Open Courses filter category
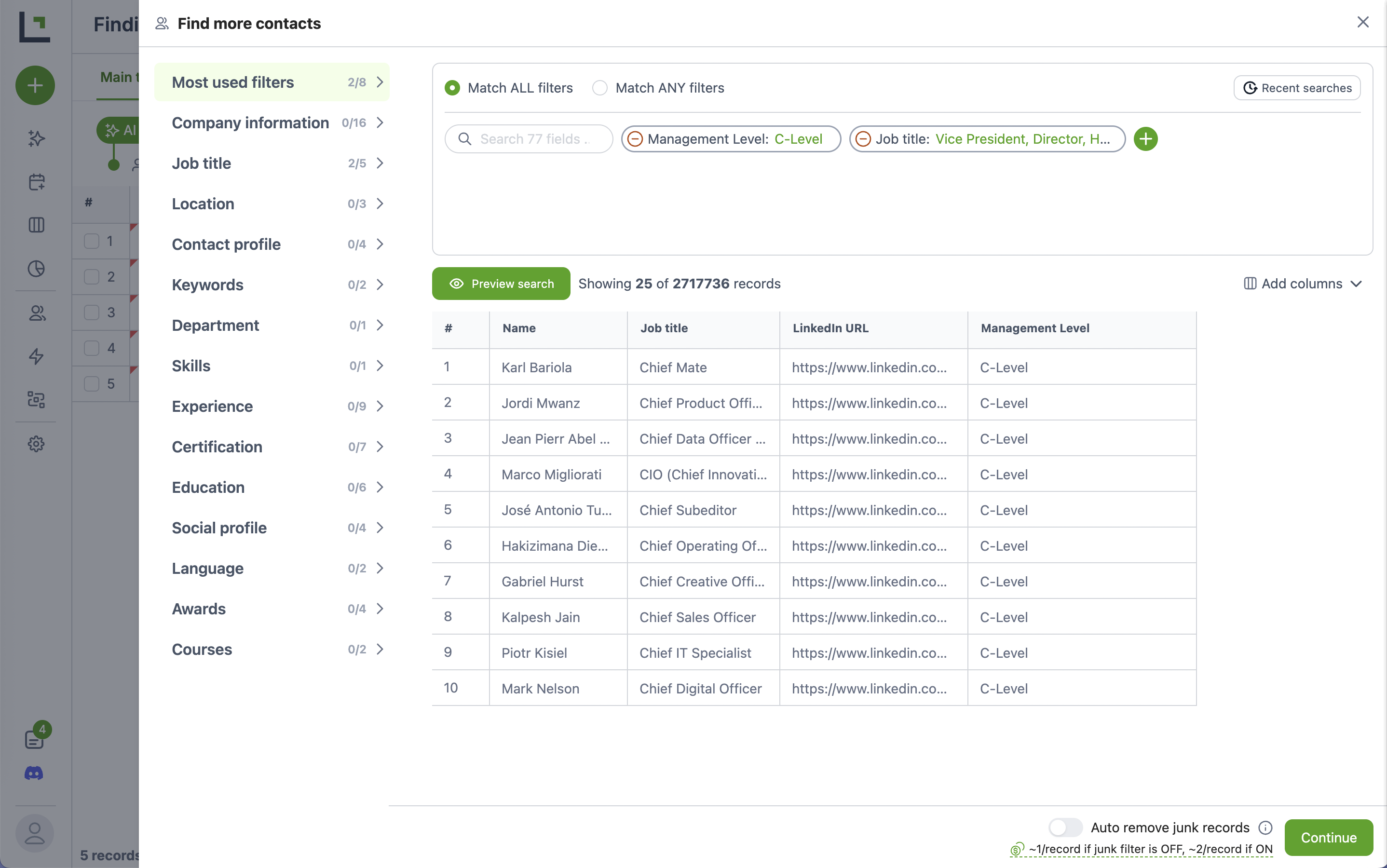The width and height of the screenshot is (1387, 868). [x=272, y=649]
